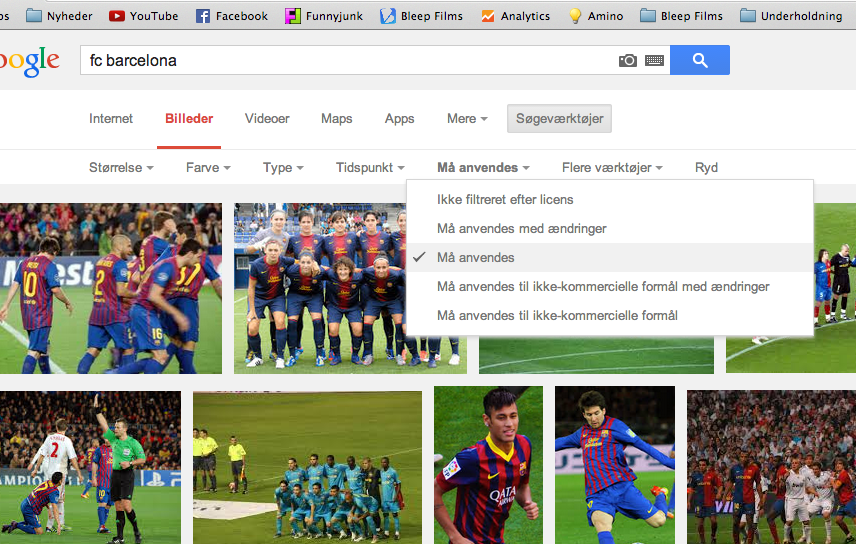Switch to the Videoer tab

[x=267, y=119]
